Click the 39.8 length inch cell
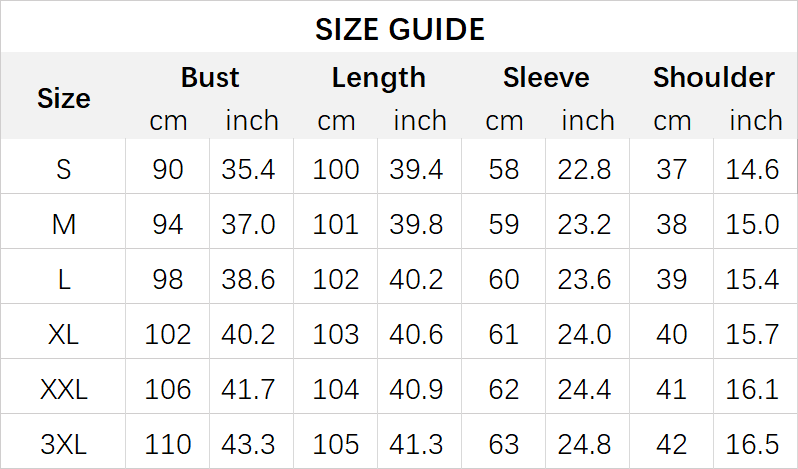The image size is (798, 469). [417, 225]
